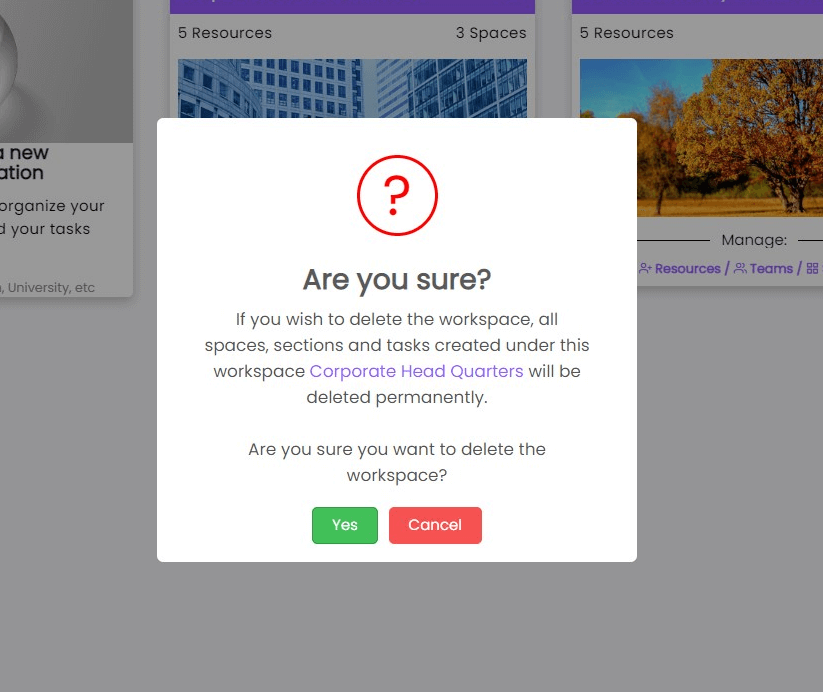Click the red Cancel button
Screen dimensions: 823x692
pos(435,525)
